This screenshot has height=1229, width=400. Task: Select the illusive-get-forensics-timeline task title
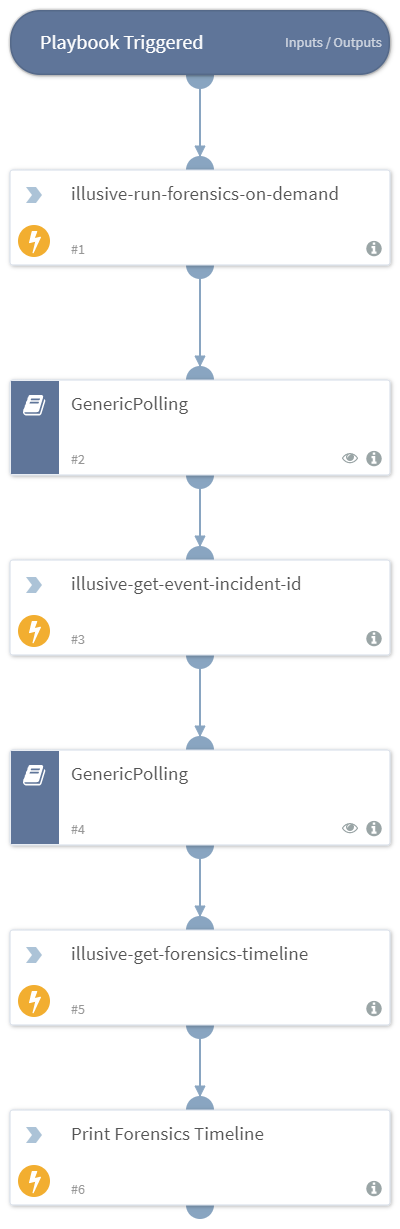(190, 955)
